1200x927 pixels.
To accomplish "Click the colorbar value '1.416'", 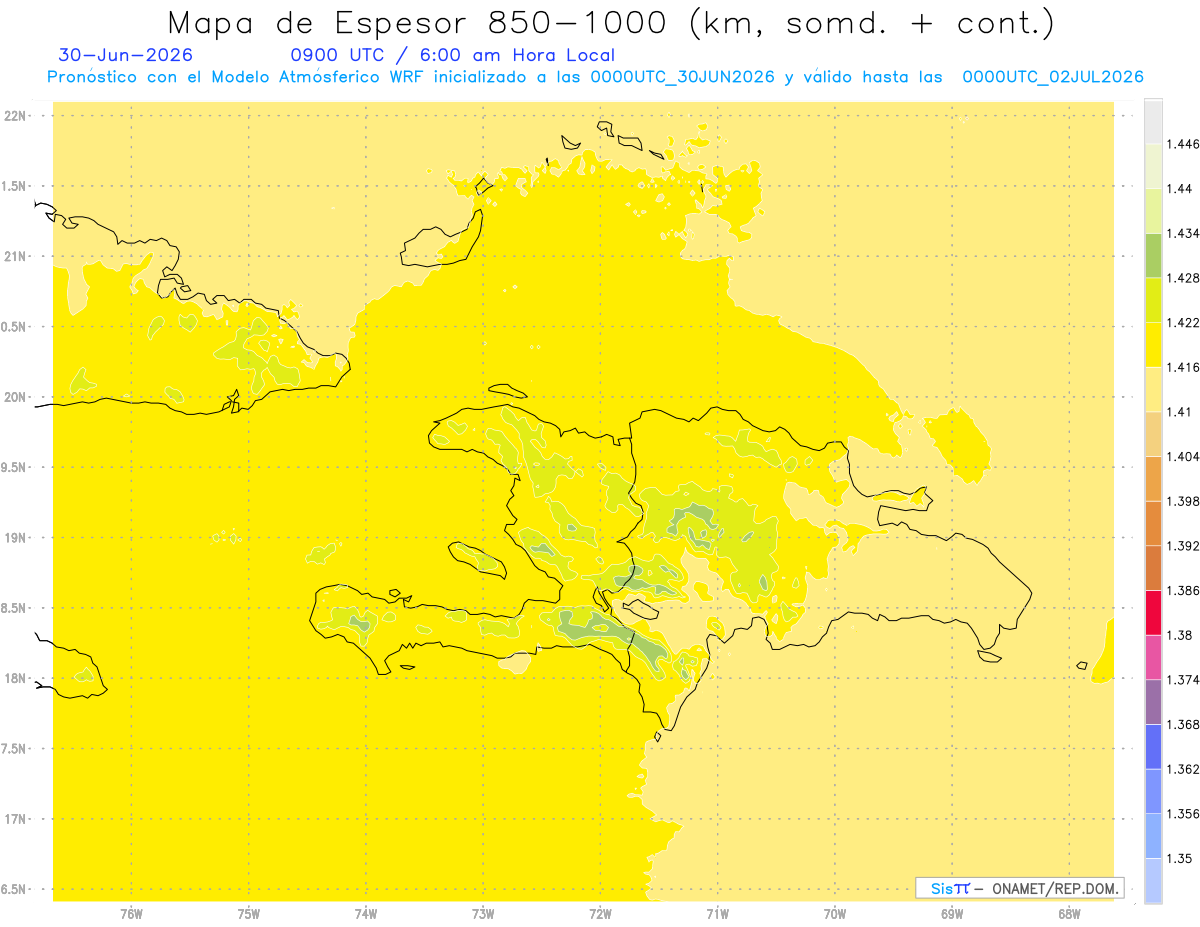I will 1183,367.
